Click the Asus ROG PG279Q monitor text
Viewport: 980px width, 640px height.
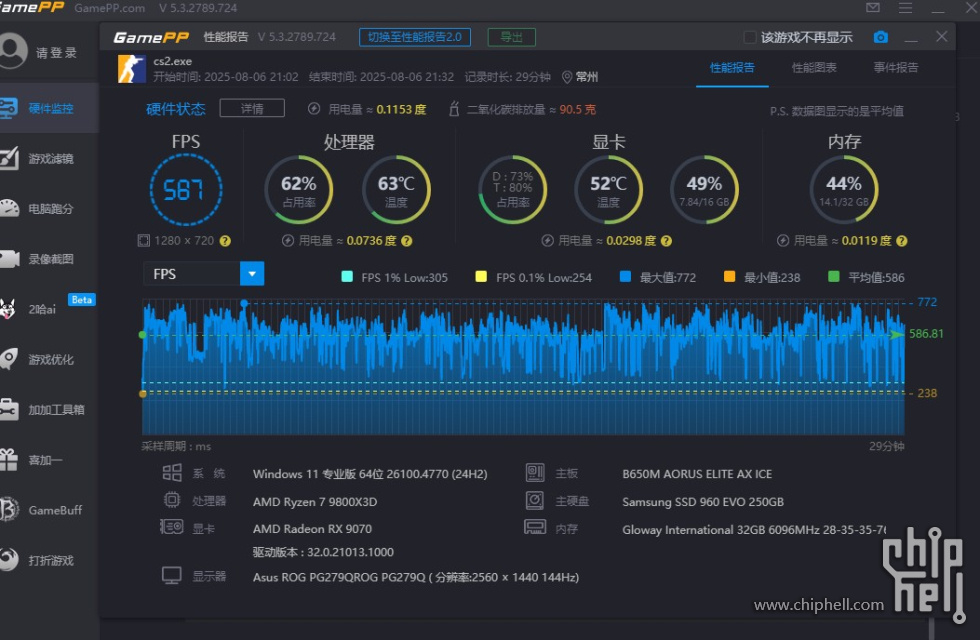(x=416, y=577)
